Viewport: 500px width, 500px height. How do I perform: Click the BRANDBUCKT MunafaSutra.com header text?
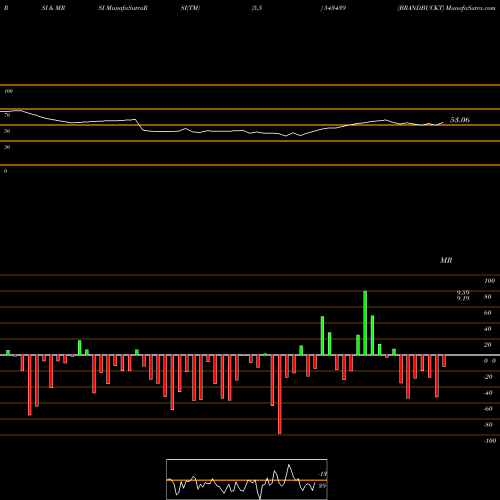(x=446, y=8)
